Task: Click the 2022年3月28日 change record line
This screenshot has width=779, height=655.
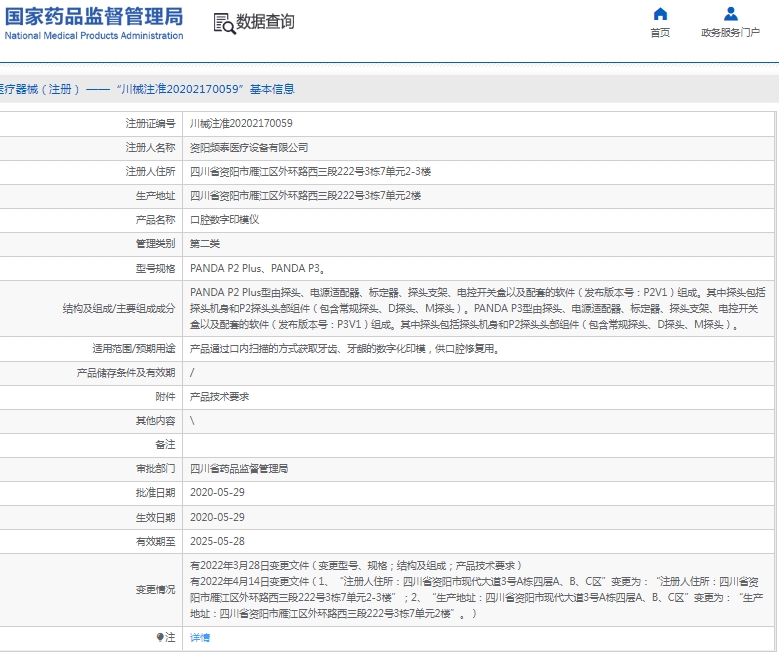Action: tap(355, 566)
